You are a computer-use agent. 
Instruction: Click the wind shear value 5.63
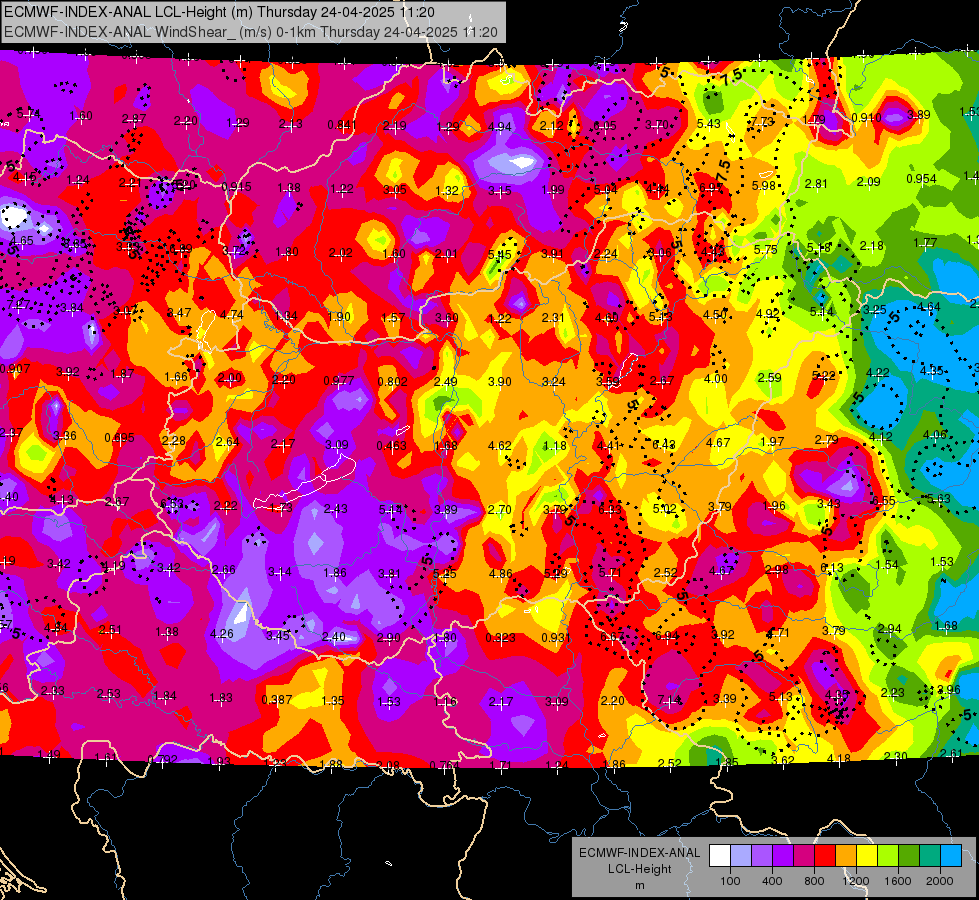[x=939, y=498]
